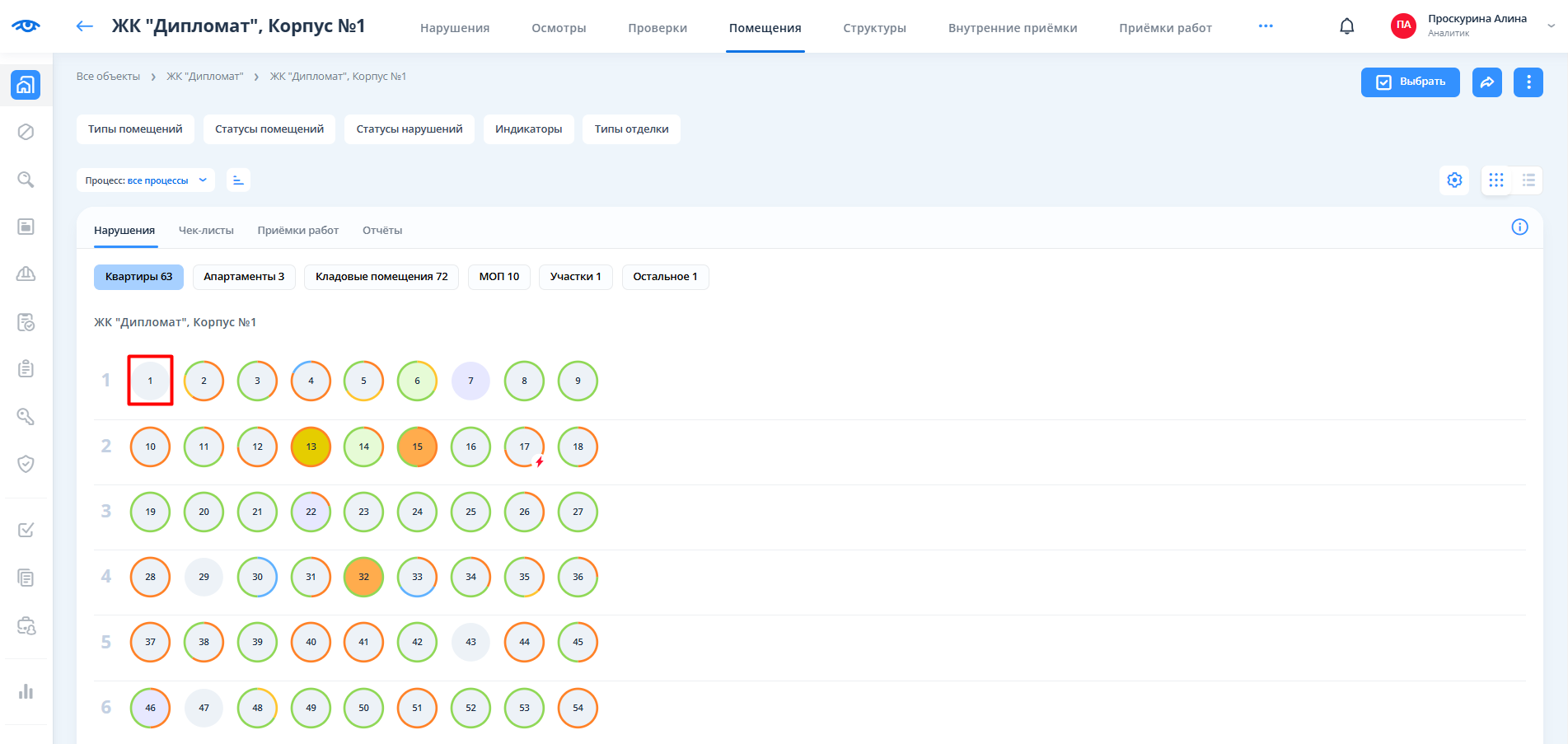Click the notifications bell icon
This screenshot has width=1568, height=744.
1346,26
